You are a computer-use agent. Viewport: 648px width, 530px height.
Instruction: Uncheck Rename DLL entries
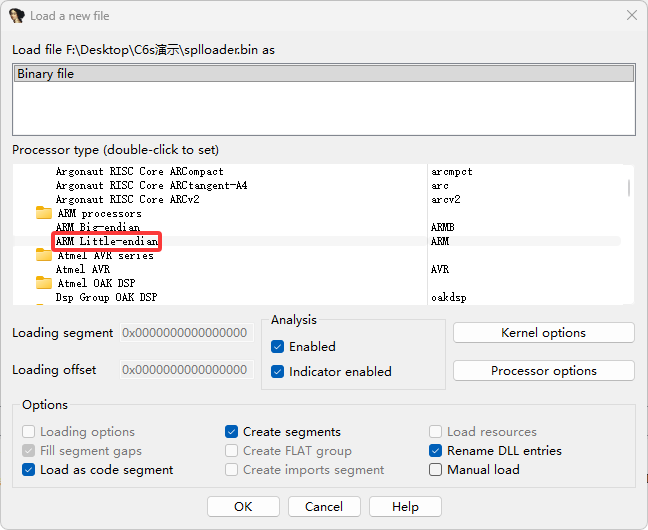pyautogui.click(x=435, y=451)
